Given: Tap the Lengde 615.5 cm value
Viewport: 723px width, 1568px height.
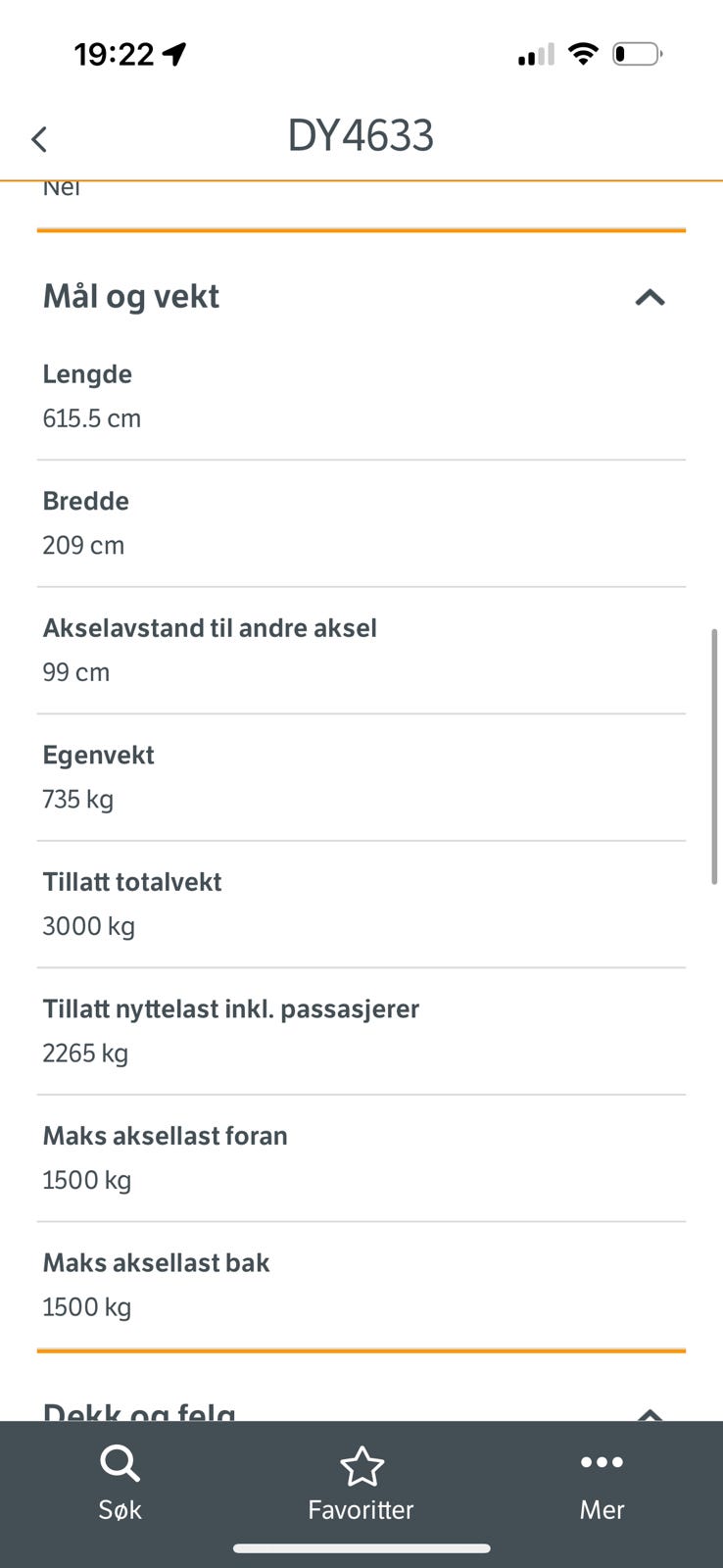Looking at the screenshot, I should click(x=92, y=418).
